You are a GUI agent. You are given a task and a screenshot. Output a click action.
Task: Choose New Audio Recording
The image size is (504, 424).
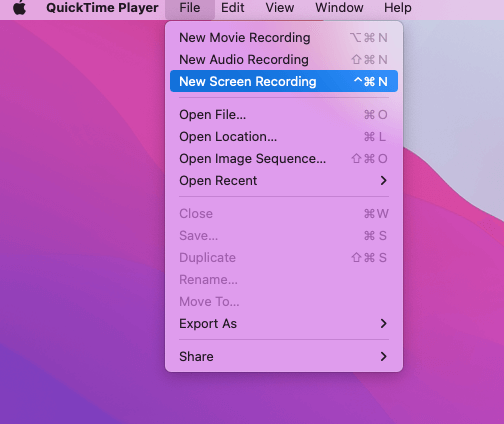tap(284, 60)
